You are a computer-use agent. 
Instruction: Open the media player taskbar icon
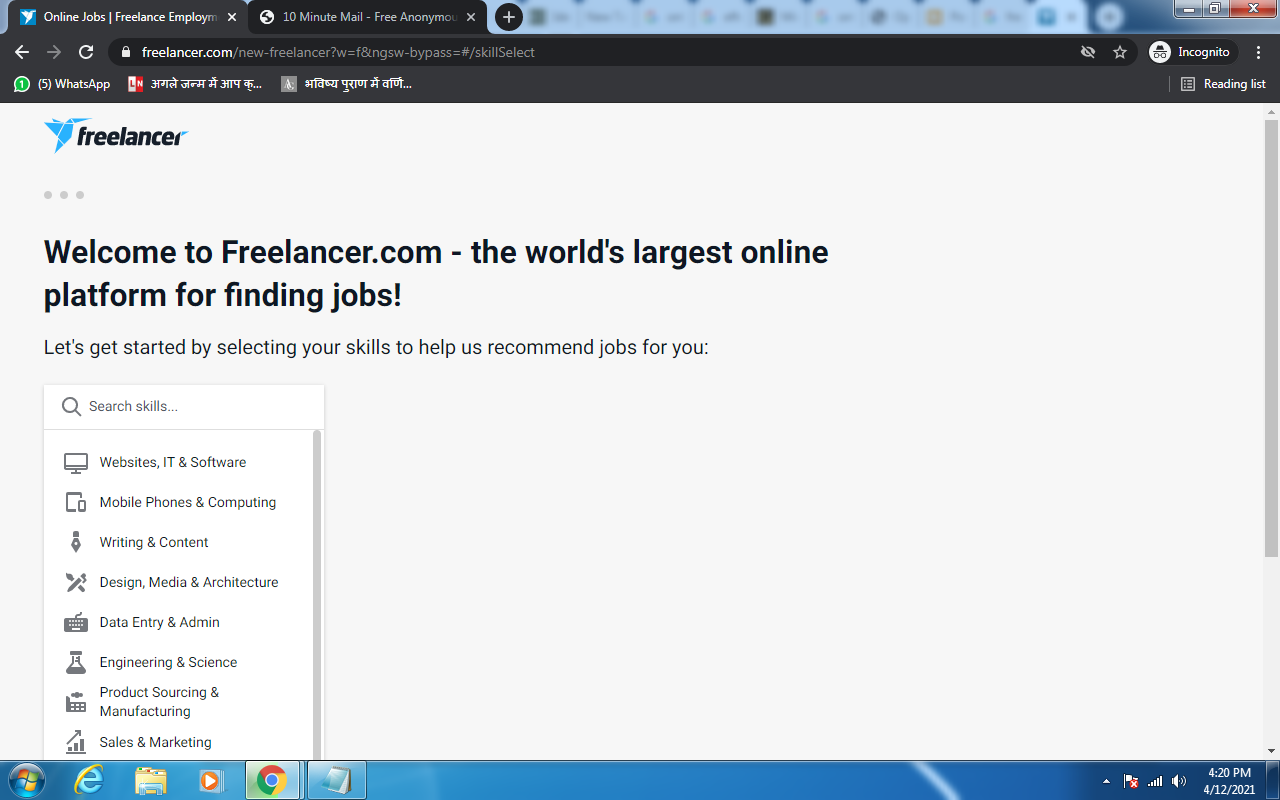(x=211, y=780)
